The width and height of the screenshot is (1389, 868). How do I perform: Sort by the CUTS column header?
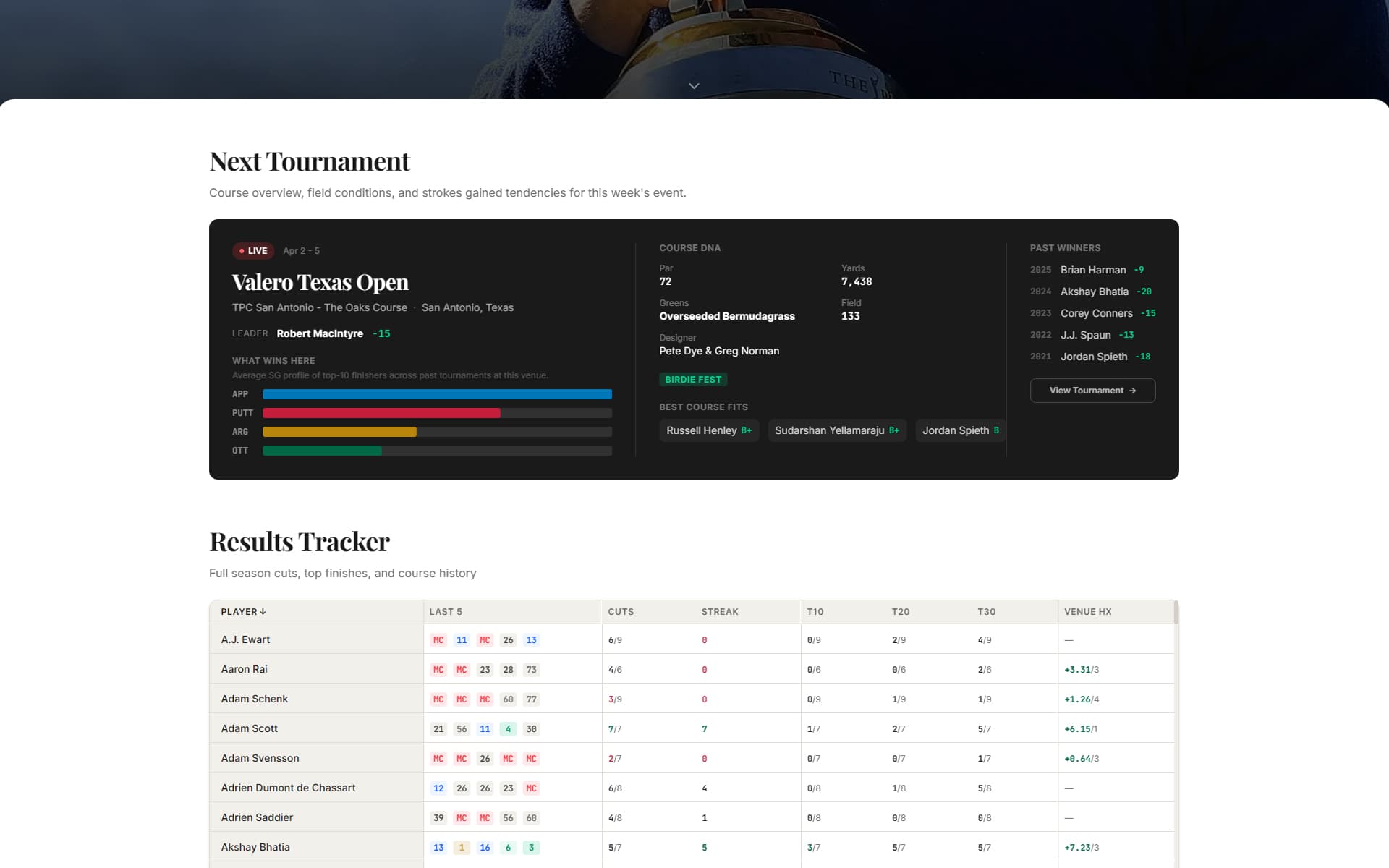[621, 612]
